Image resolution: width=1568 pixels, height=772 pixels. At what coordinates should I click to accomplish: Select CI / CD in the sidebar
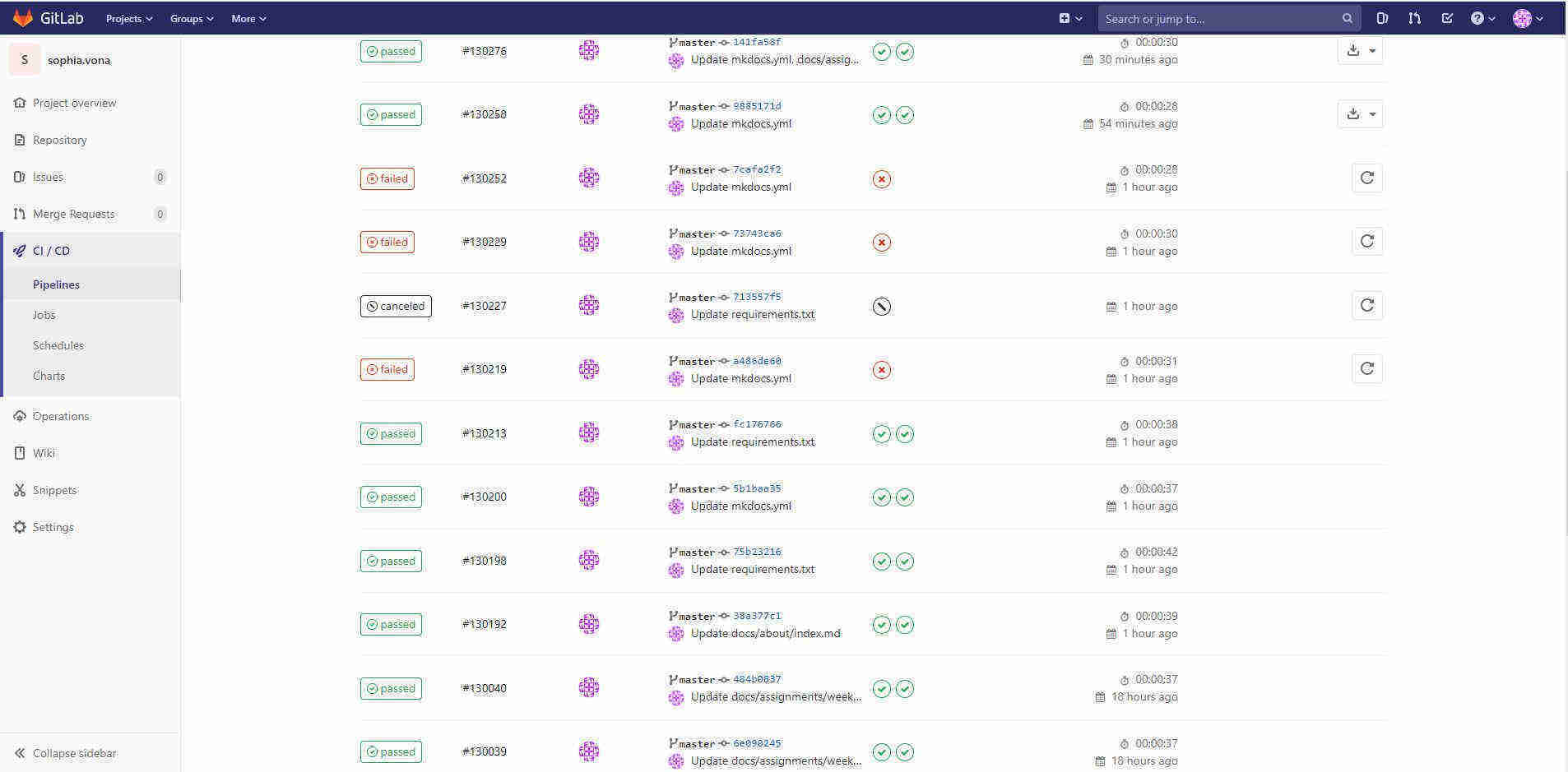click(51, 251)
